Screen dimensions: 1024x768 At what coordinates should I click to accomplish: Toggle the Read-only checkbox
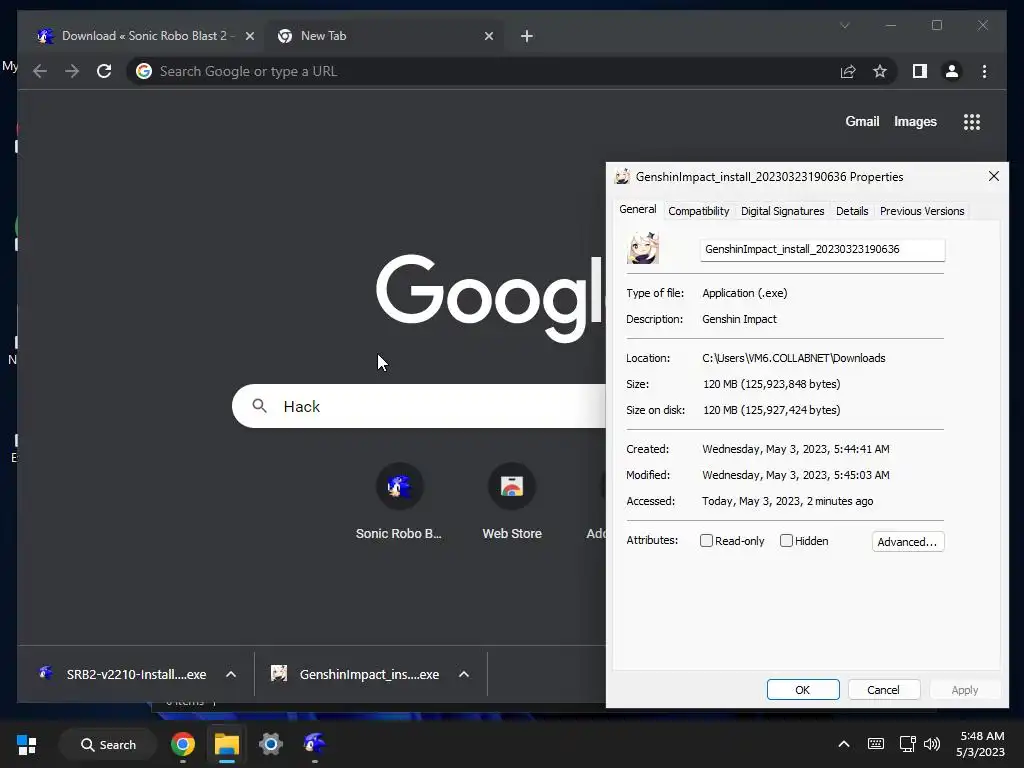(706, 541)
